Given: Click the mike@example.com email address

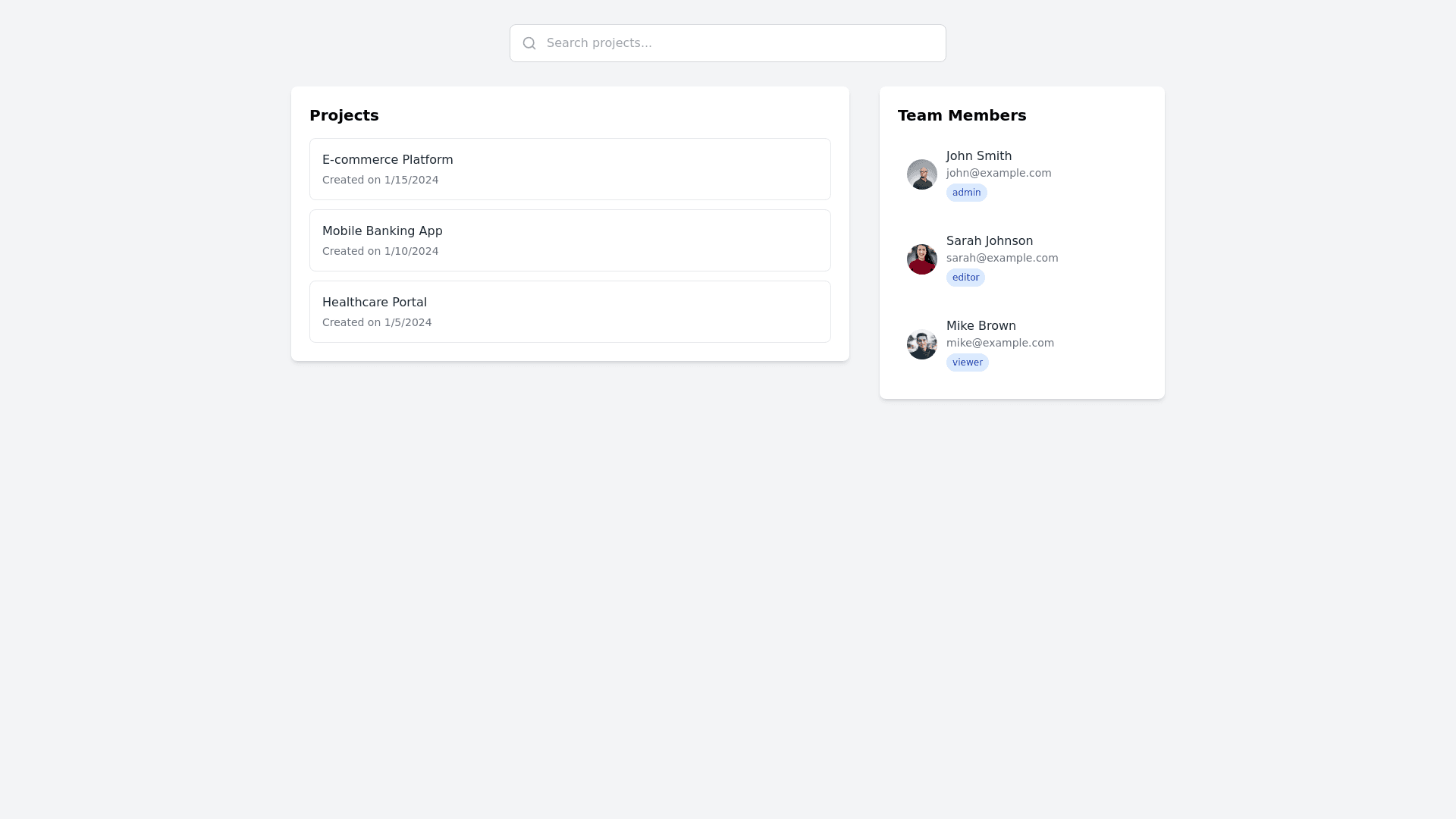Looking at the screenshot, I should pos(999,344).
